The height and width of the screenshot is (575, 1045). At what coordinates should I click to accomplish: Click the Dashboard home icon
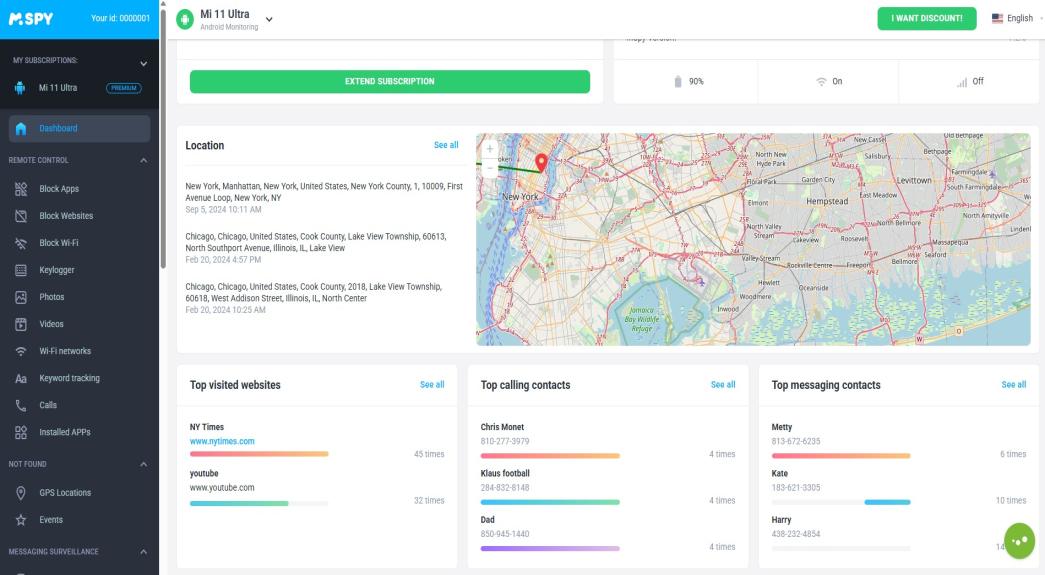click(x=21, y=129)
